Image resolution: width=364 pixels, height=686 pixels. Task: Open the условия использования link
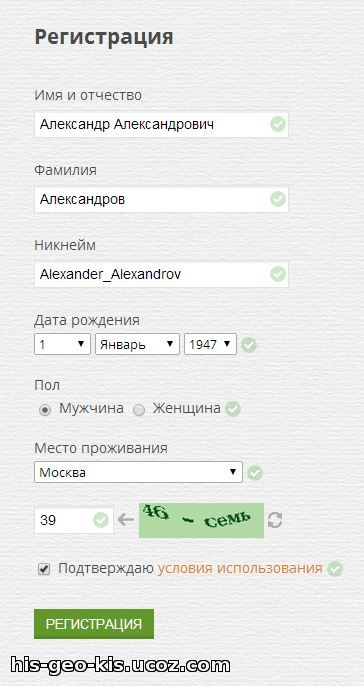coord(240,569)
